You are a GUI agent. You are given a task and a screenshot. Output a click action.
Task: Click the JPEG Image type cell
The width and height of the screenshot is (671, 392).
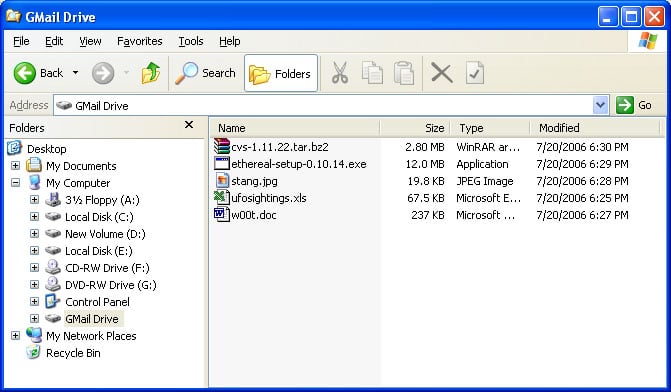click(x=485, y=181)
